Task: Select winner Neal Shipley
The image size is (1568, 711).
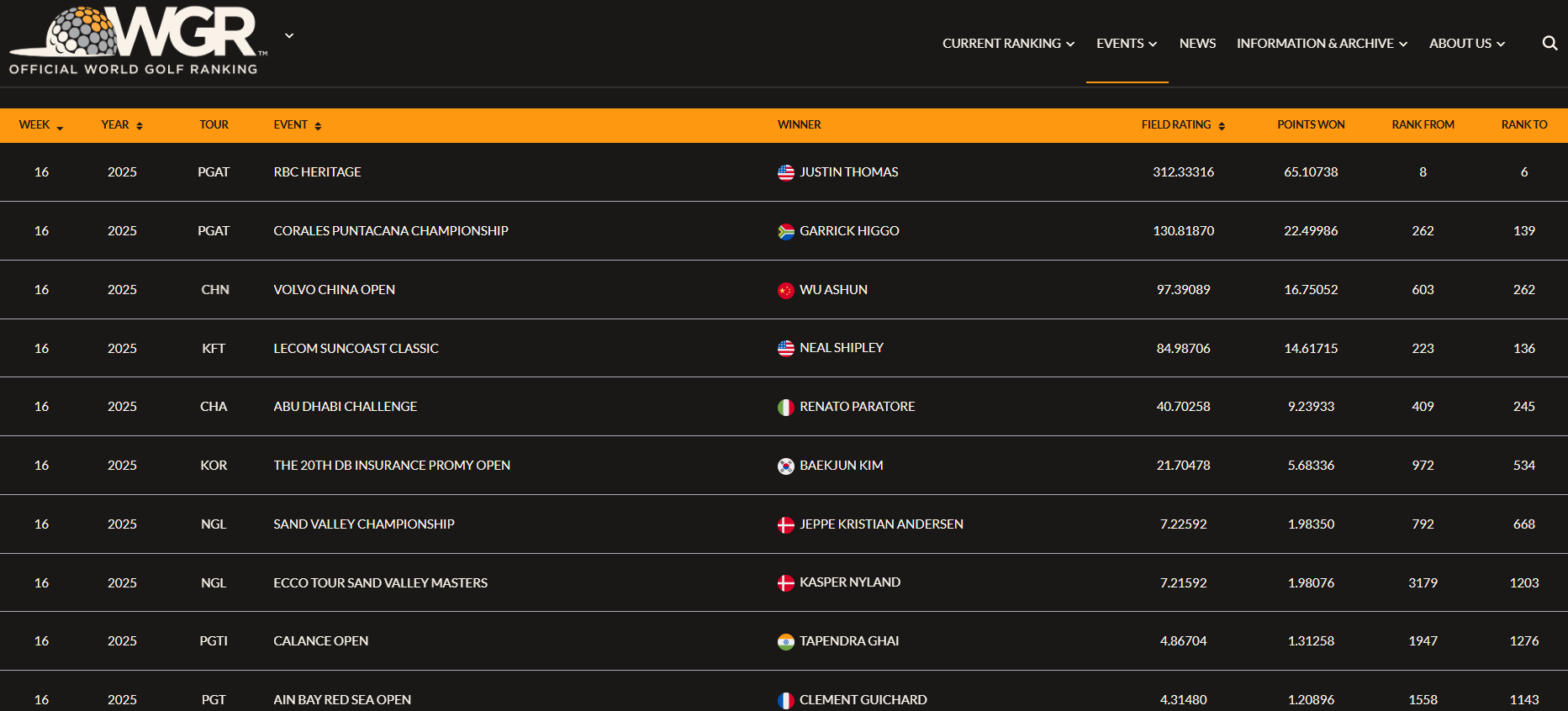Action: [842, 347]
